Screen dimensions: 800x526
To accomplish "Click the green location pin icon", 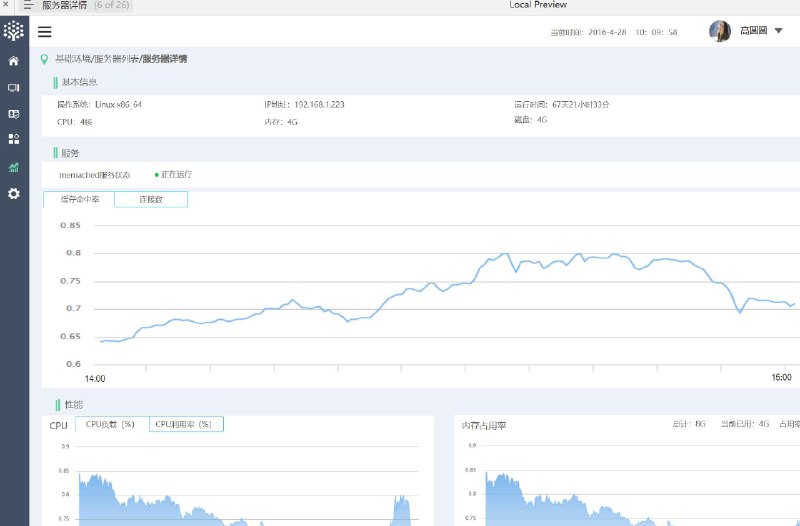I will pos(44,59).
